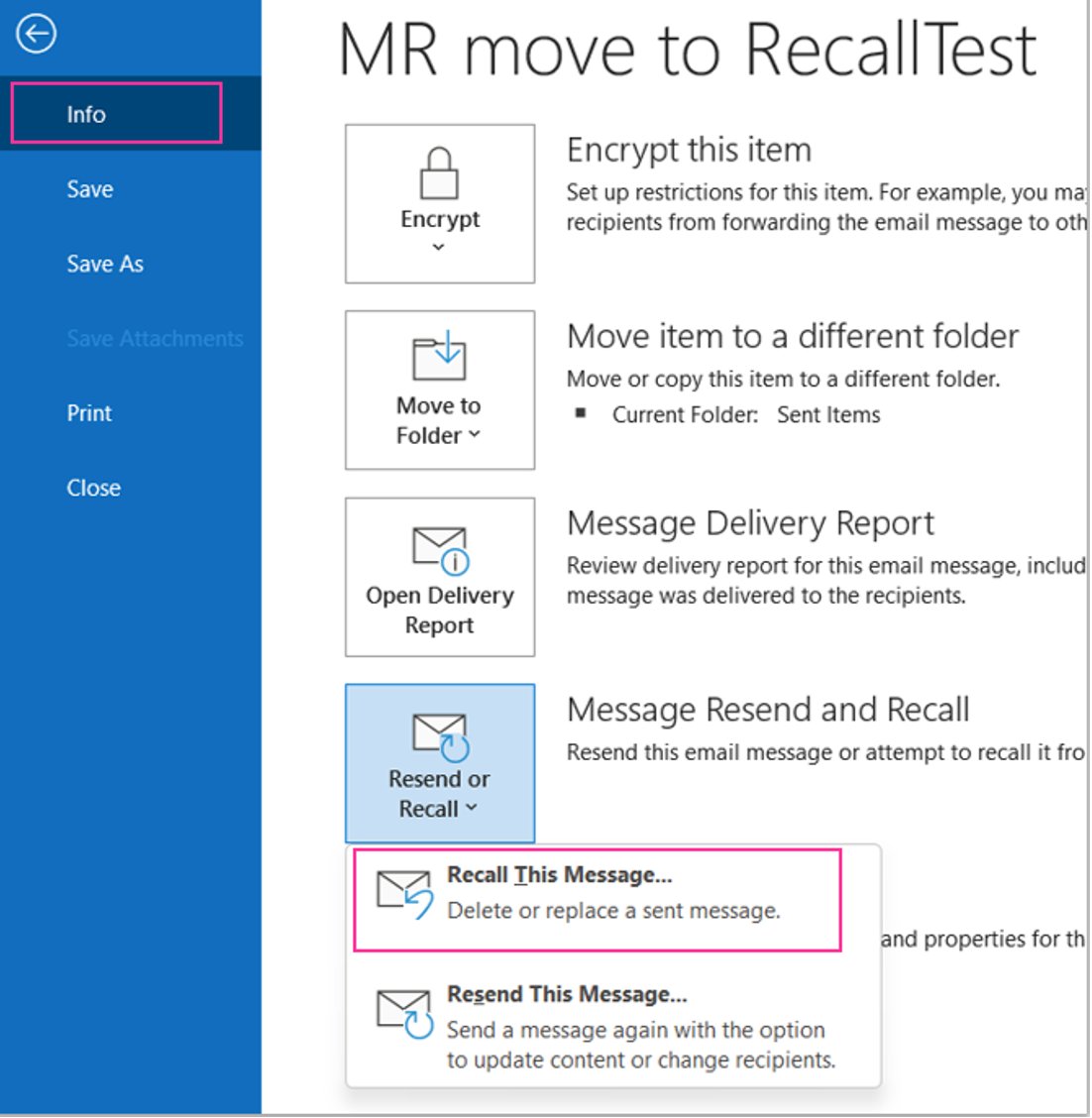Select Save As in the sidebar
This screenshot has width=1092, height=1118.
pos(104,264)
